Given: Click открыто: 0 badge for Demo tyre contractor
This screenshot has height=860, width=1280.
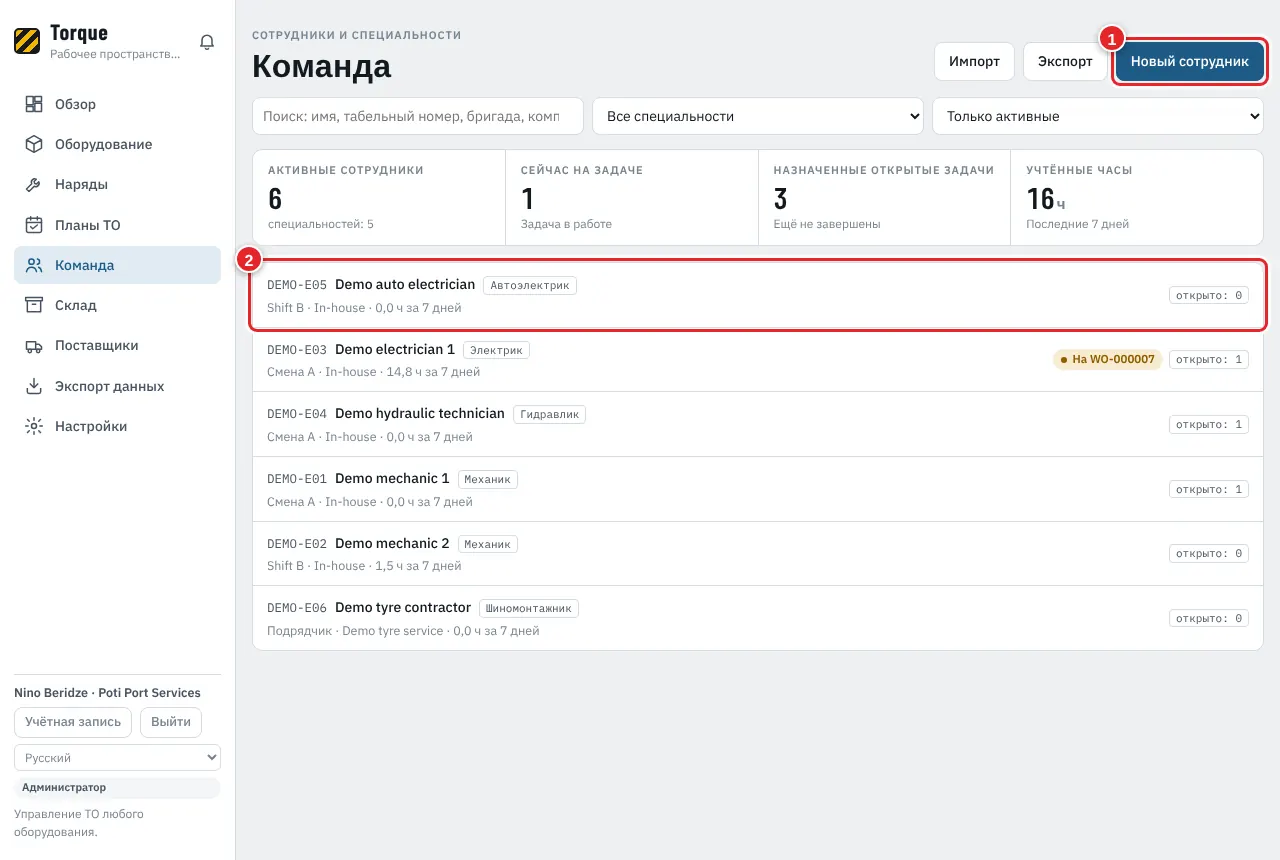Looking at the screenshot, I should (x=1209, y=618).
